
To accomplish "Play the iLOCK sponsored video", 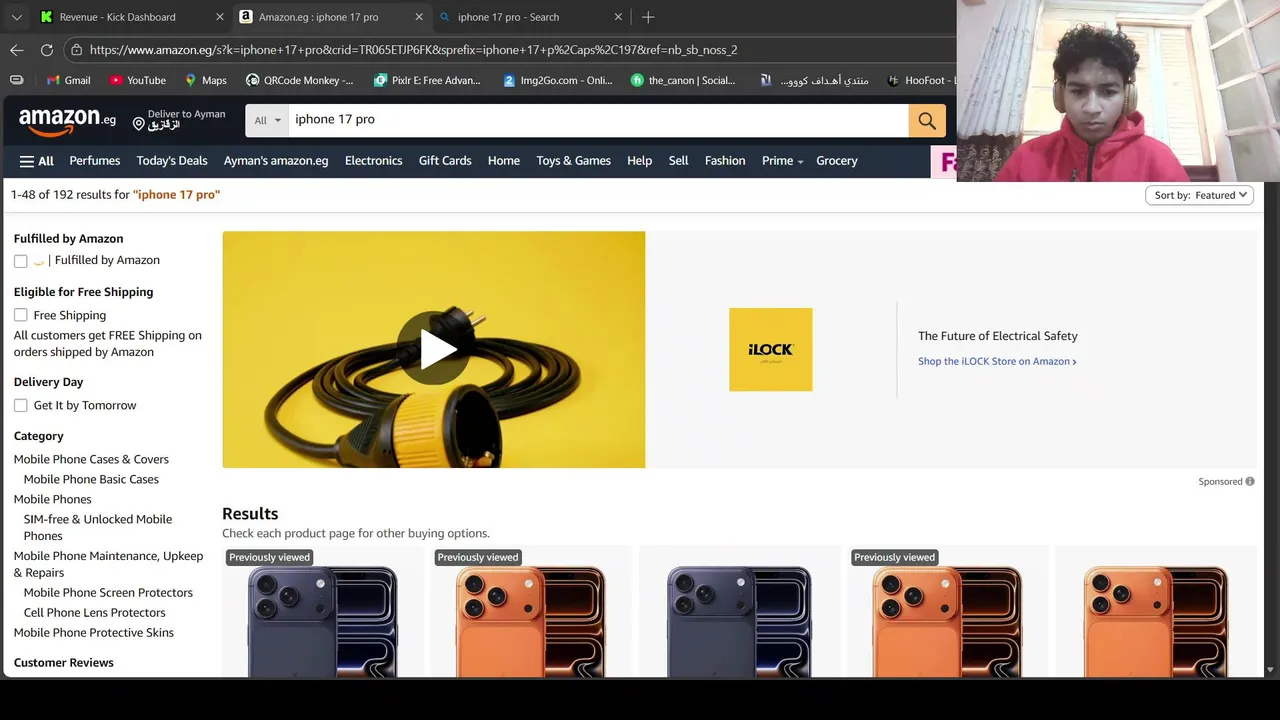I will [434, 350].
